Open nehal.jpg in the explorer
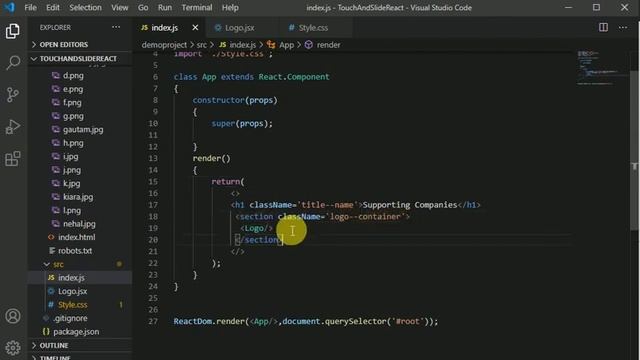Screen dimensions: 640x360 (79, 224)
